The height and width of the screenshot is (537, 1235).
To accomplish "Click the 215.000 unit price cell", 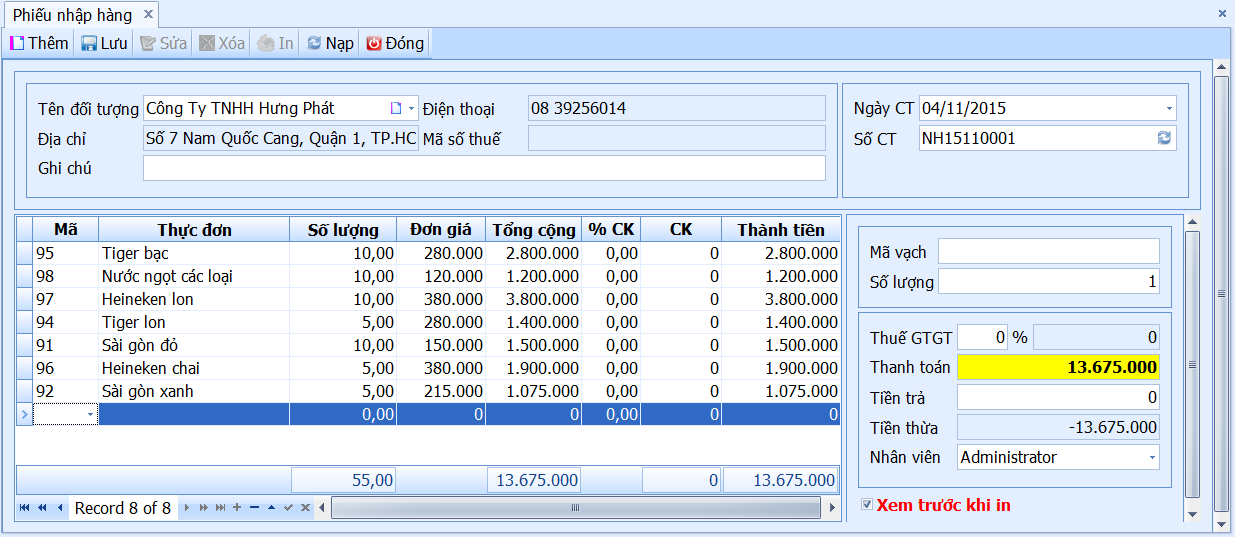I will (441, 391).
